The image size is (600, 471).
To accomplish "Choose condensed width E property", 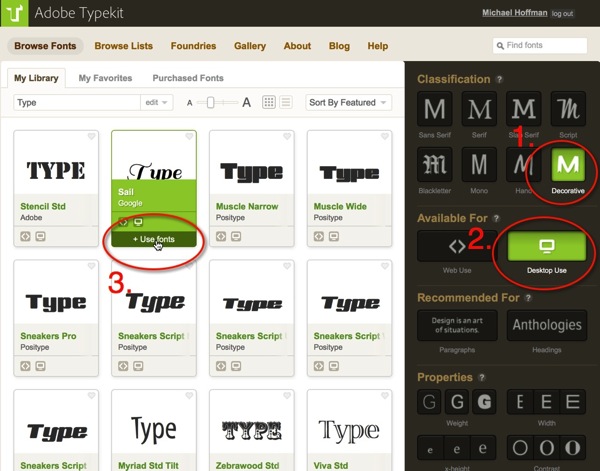I will (x=520, y=402).
